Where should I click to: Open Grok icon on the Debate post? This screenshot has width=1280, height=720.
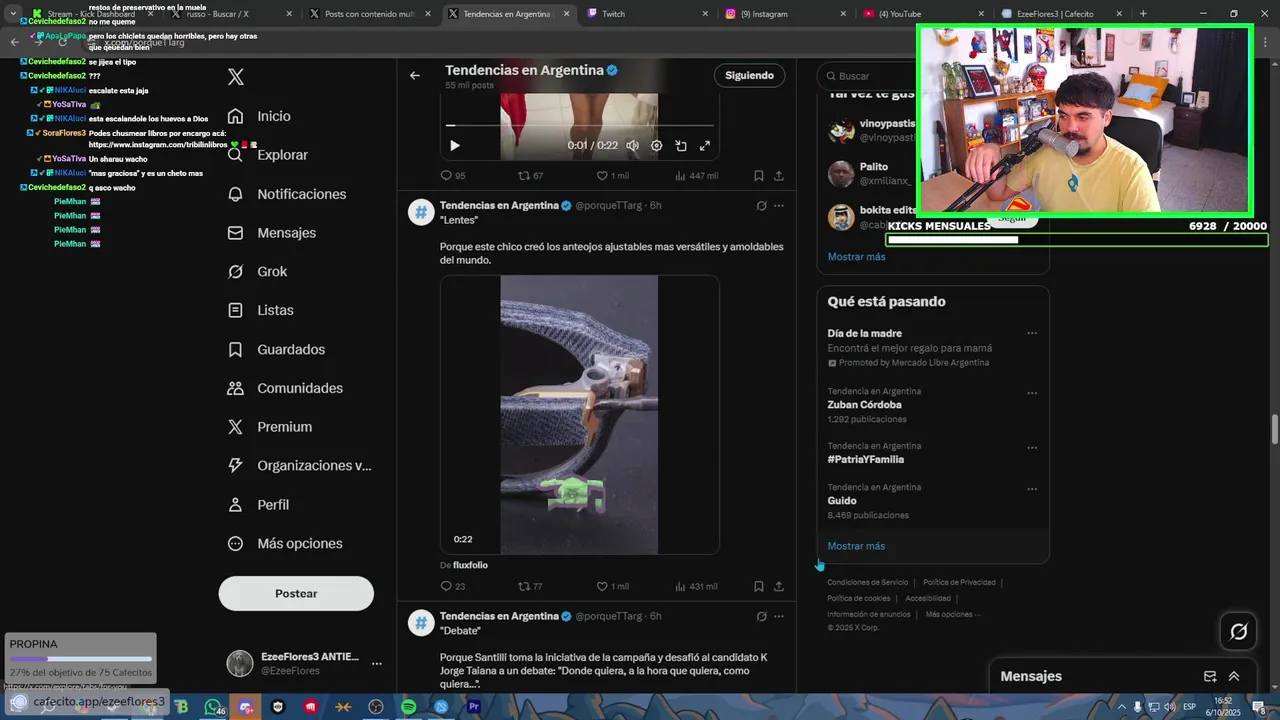coord(762,617)
